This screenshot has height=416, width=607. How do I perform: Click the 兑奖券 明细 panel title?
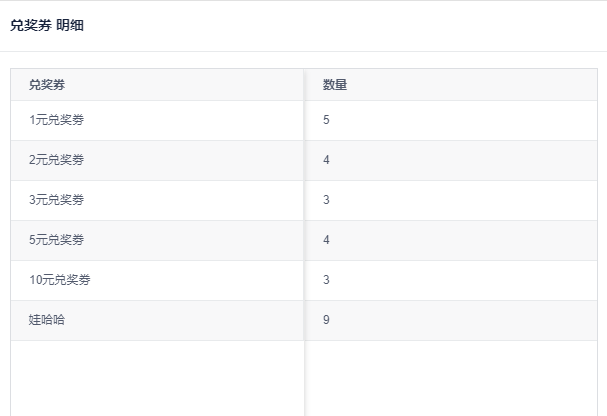pos(47,26)
